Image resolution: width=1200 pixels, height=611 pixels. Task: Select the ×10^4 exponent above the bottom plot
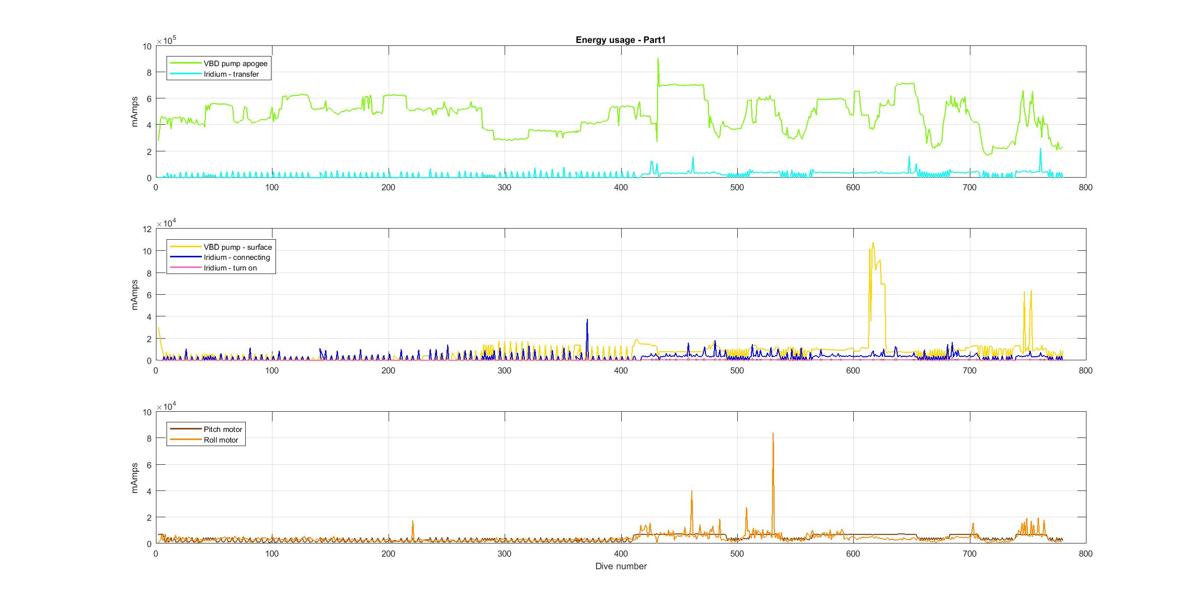[168, 405]
